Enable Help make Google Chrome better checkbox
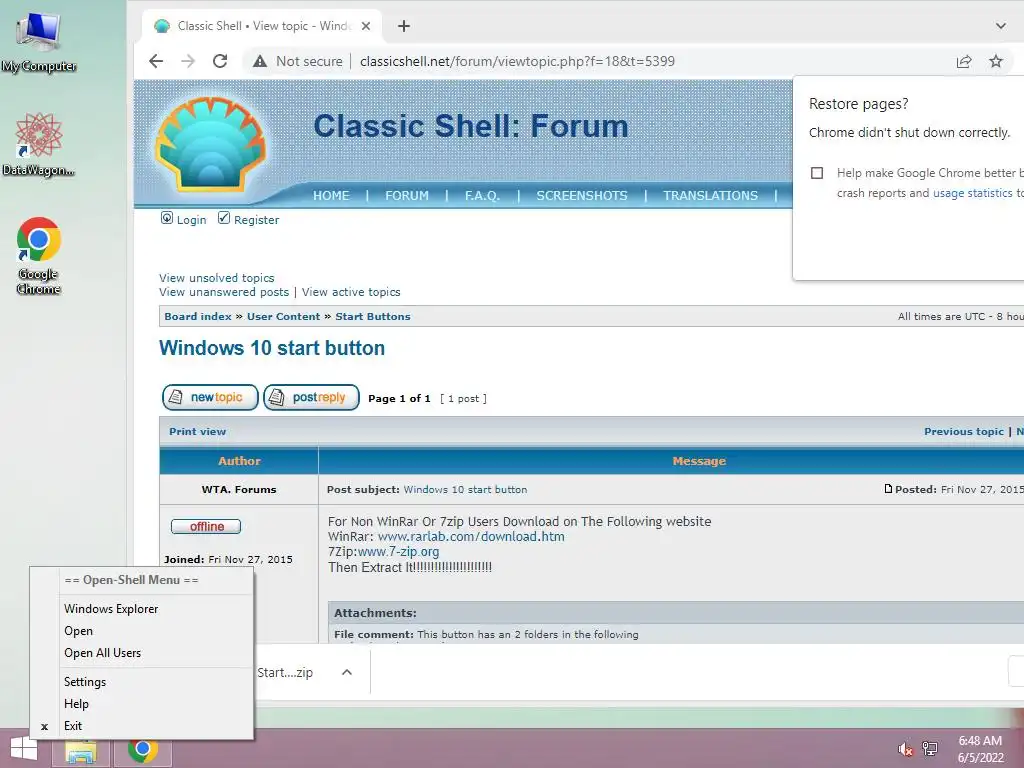 pyautogui.click(x=817, y=173)
